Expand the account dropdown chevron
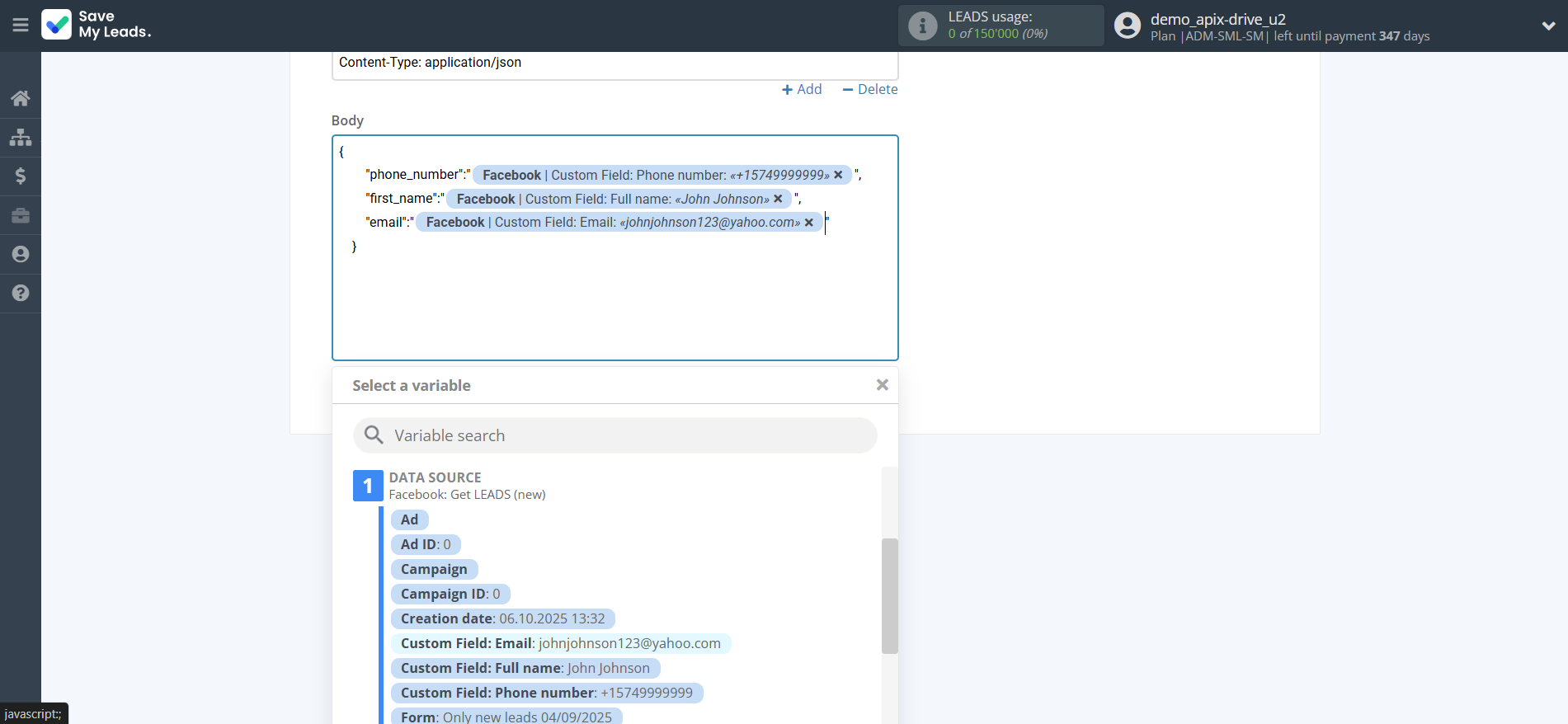1568x724 pixels. (1548, 26)
